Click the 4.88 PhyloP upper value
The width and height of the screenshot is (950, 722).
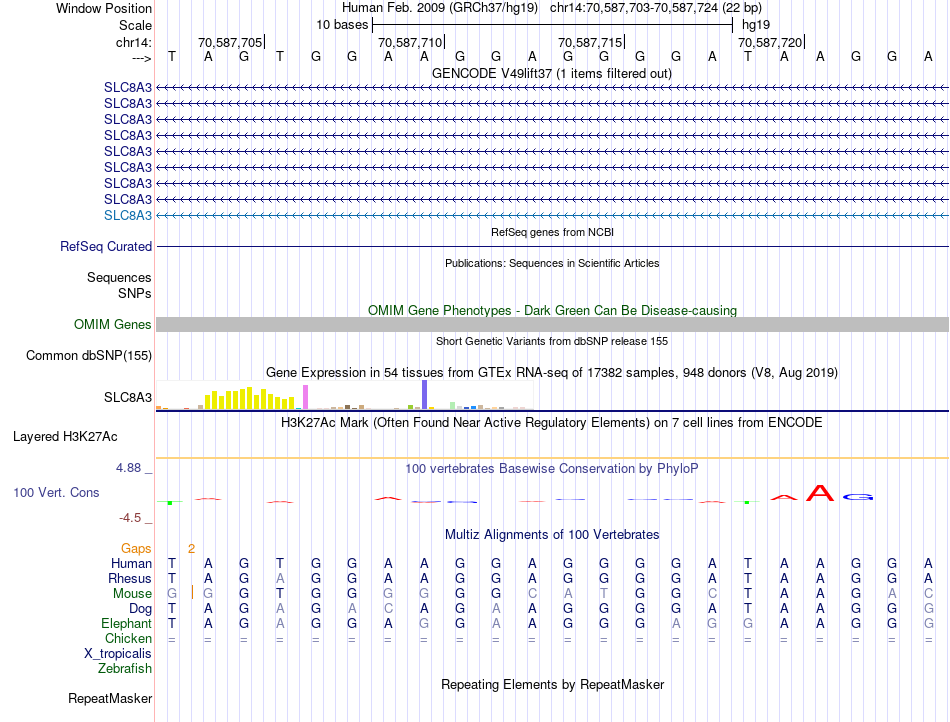click(128, 468)
